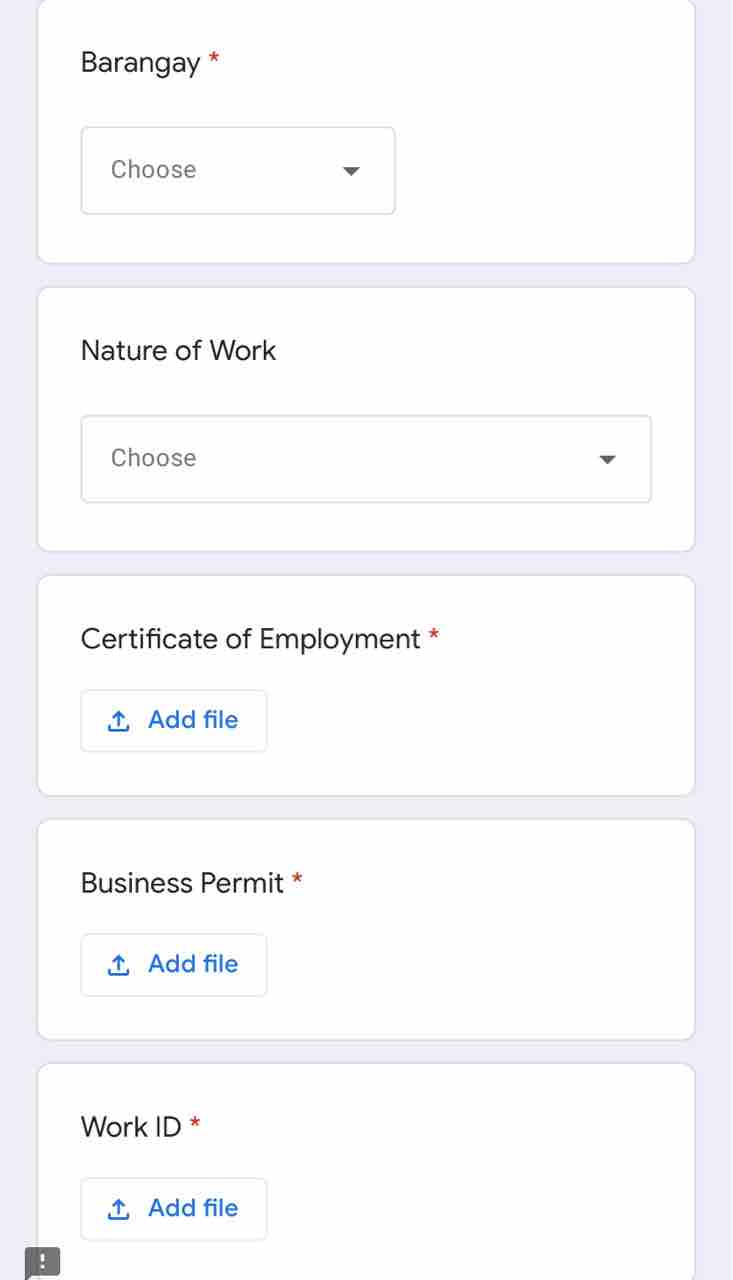Click the 'Add file' text for Certificate of Employment
This screenshot has width=733, height=1280.
[193, 720]
